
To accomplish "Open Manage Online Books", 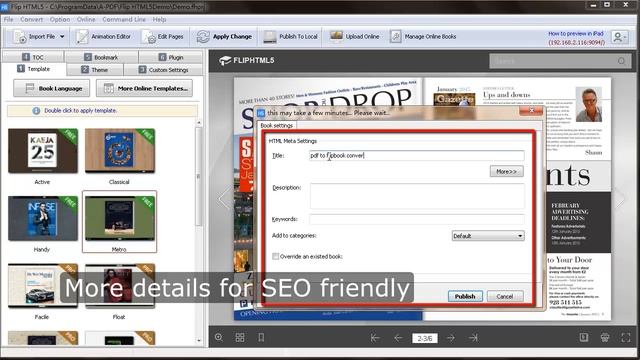I will pyautogui.click(x=423, y=37).
